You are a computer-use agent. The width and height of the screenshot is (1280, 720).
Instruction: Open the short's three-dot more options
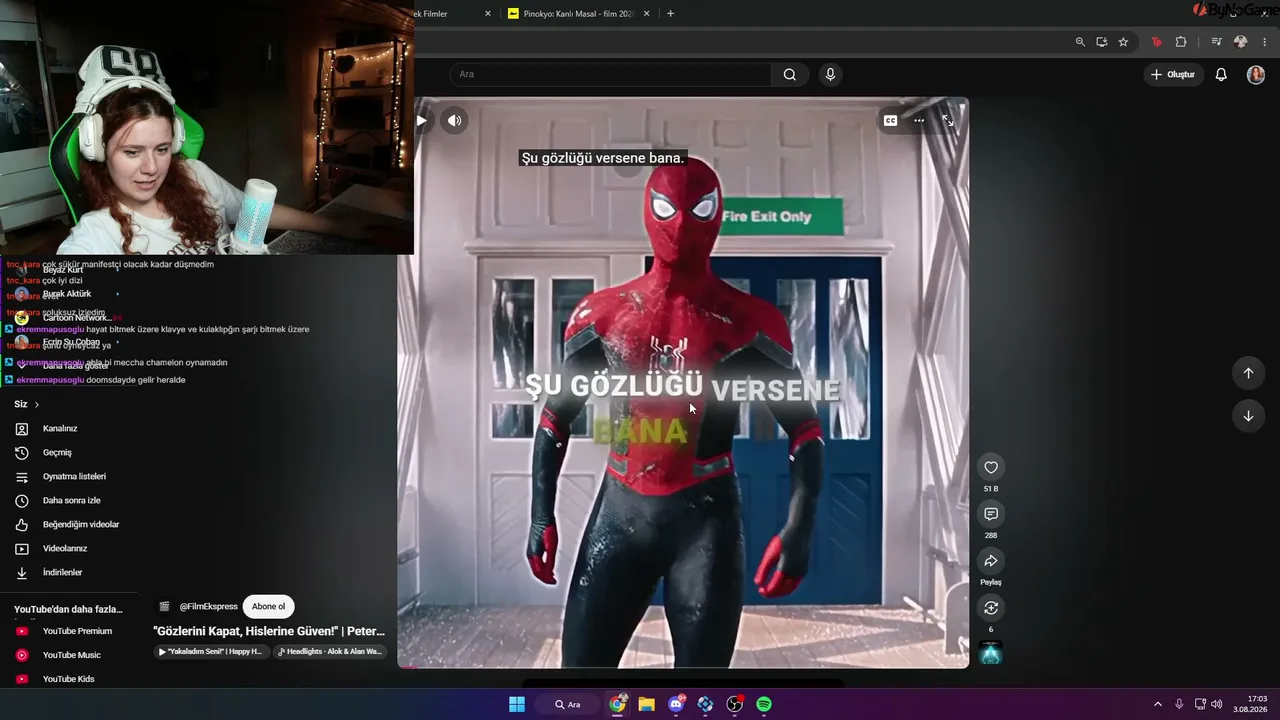pyautogui.click(x=919, y=121)
